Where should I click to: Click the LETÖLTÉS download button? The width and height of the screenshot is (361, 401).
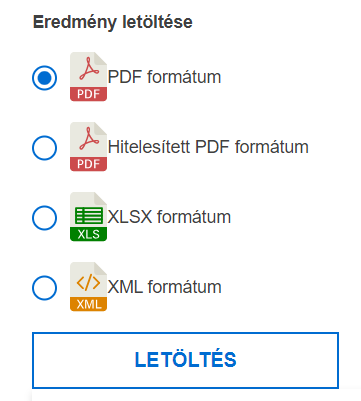[x=185, y=360]
